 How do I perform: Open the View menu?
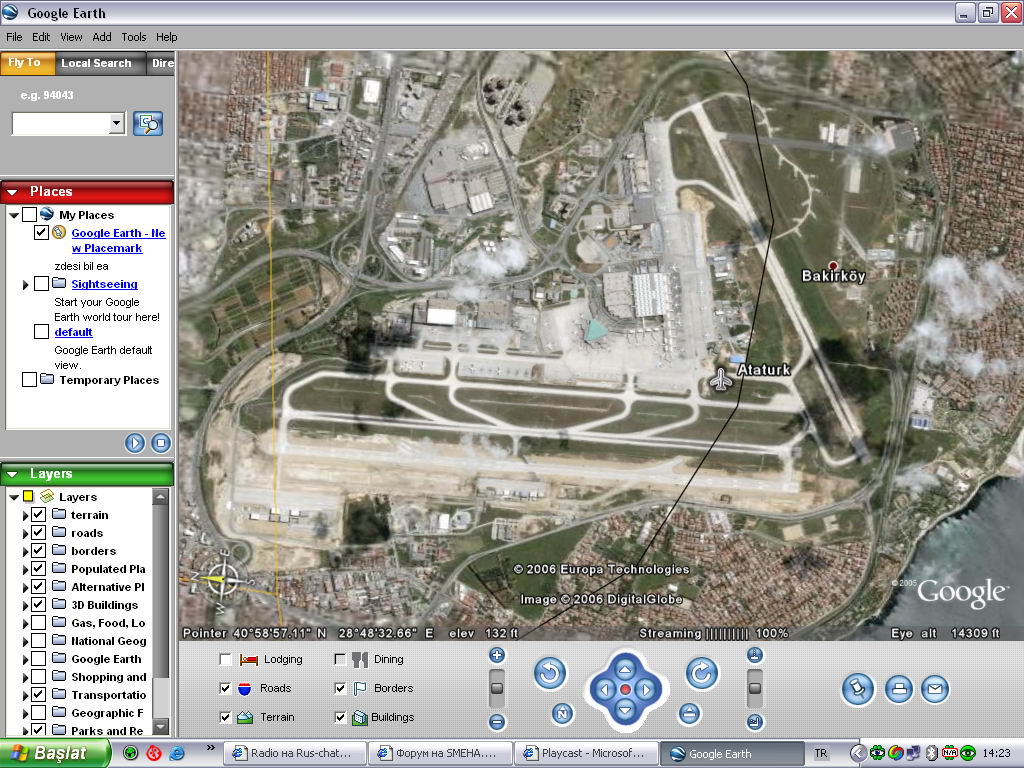71,37
